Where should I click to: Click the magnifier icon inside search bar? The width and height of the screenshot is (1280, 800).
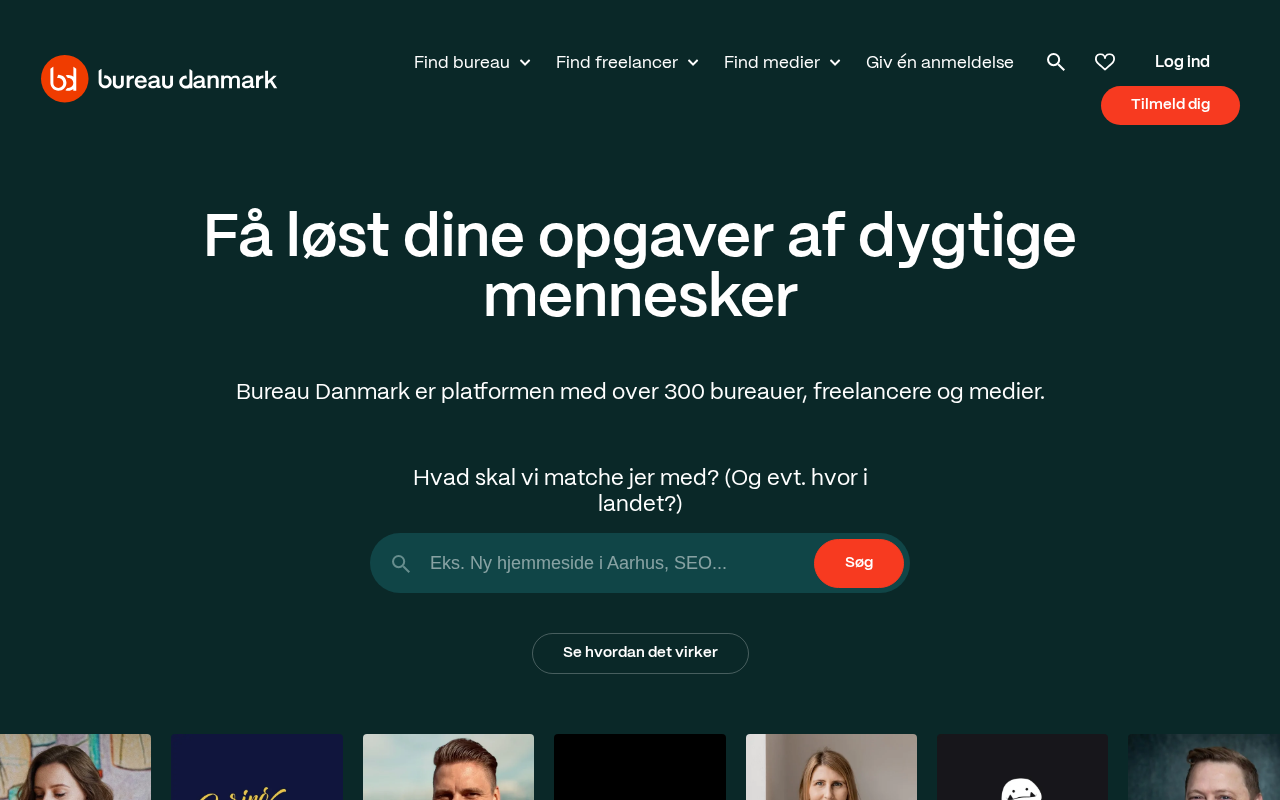click(x=401, y=564)
